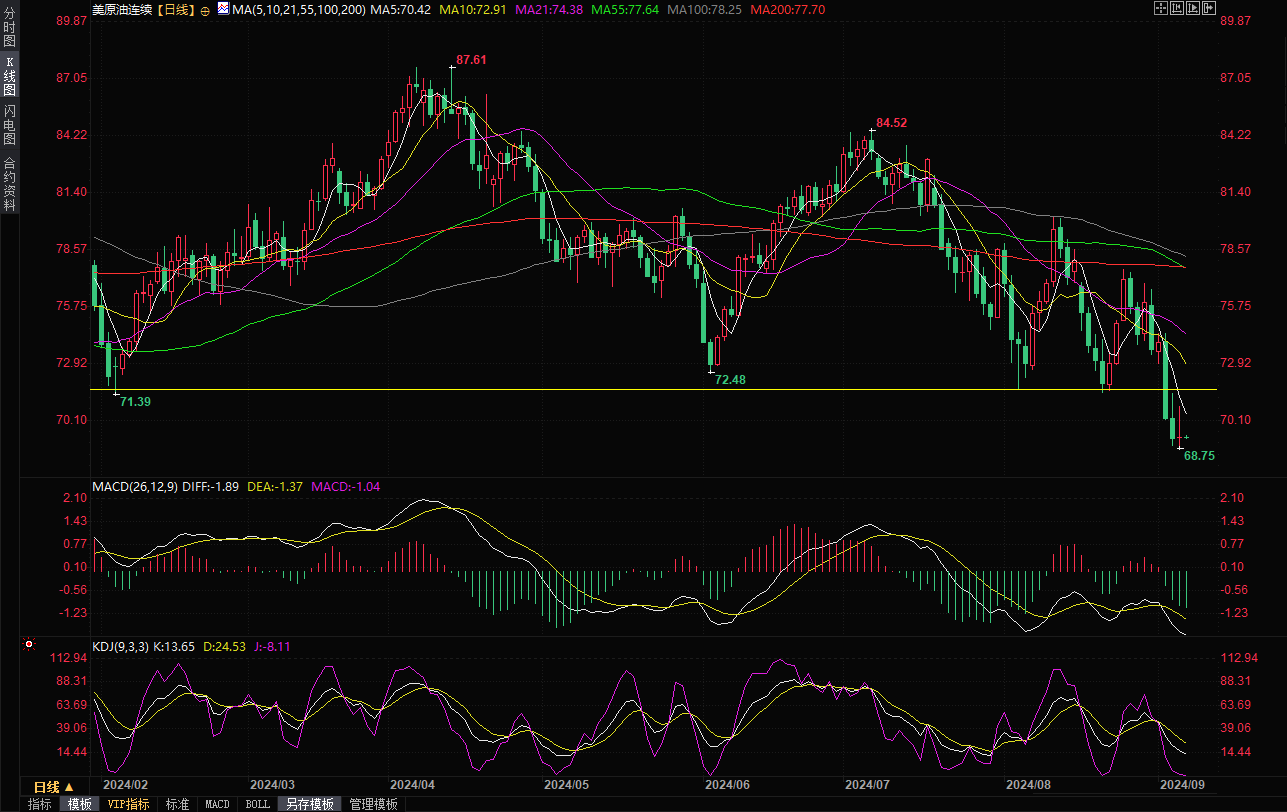Click the circle icon after 【日线】 in title

pos(205,9)
